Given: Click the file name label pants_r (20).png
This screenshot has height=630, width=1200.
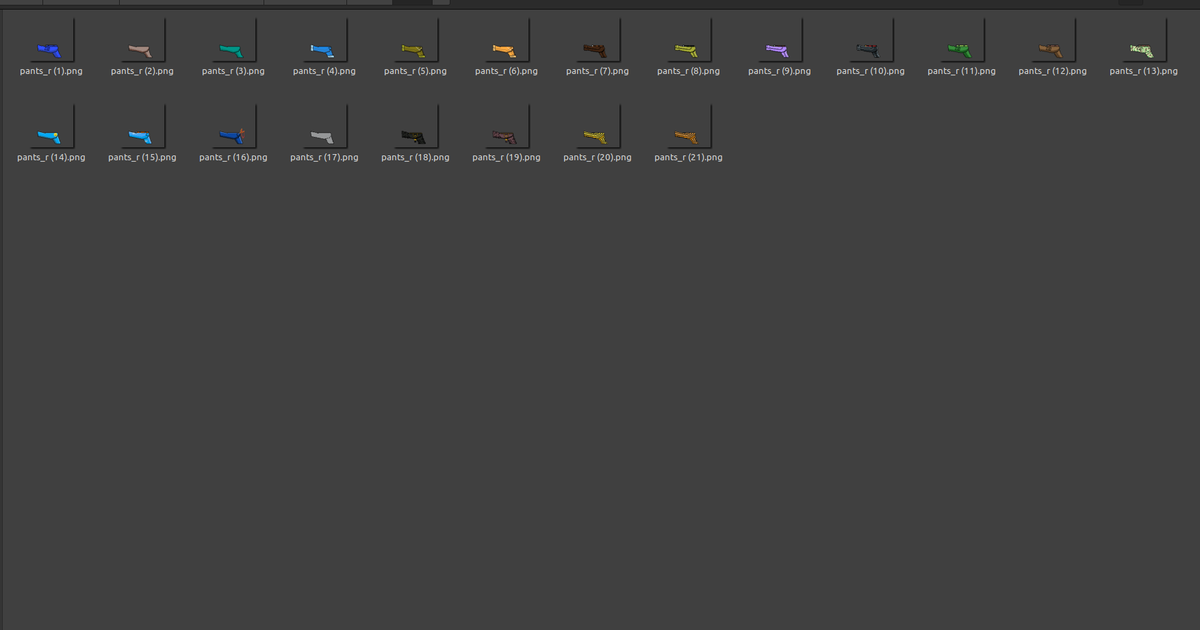Looking at the screenshot, I should tap(597, 157).
